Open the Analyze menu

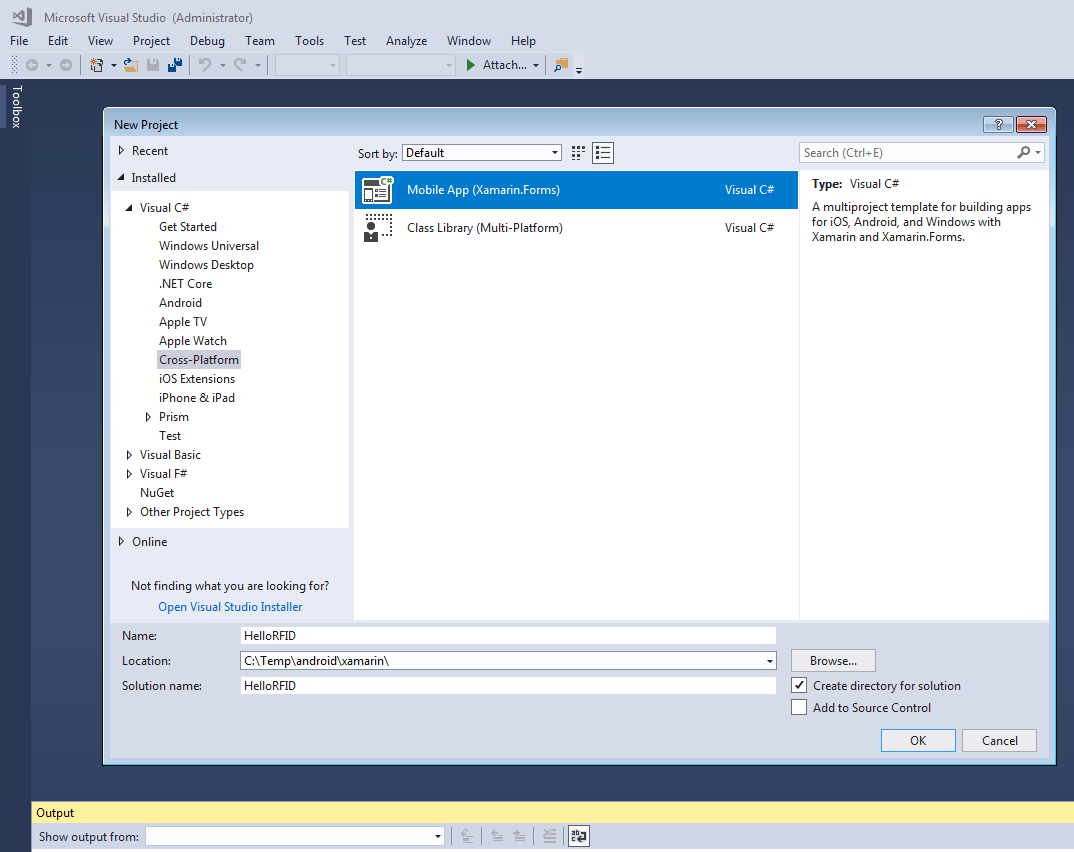(x=406, y=41)
